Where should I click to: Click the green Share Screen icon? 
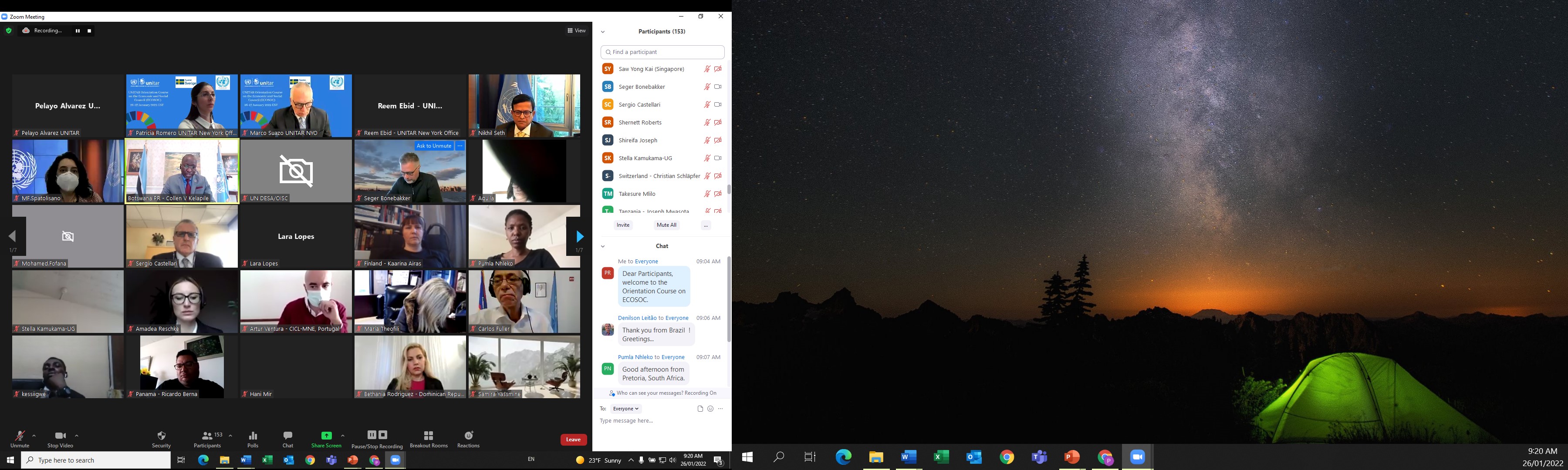(x=326, y=435)
